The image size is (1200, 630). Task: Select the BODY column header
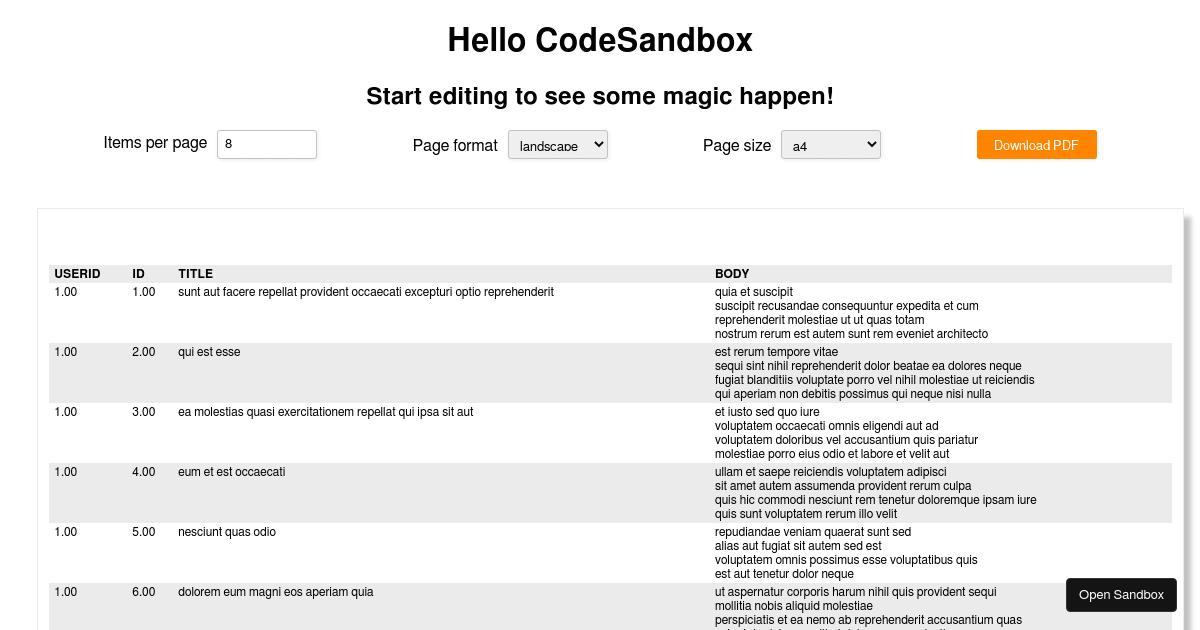coord(731,273)
